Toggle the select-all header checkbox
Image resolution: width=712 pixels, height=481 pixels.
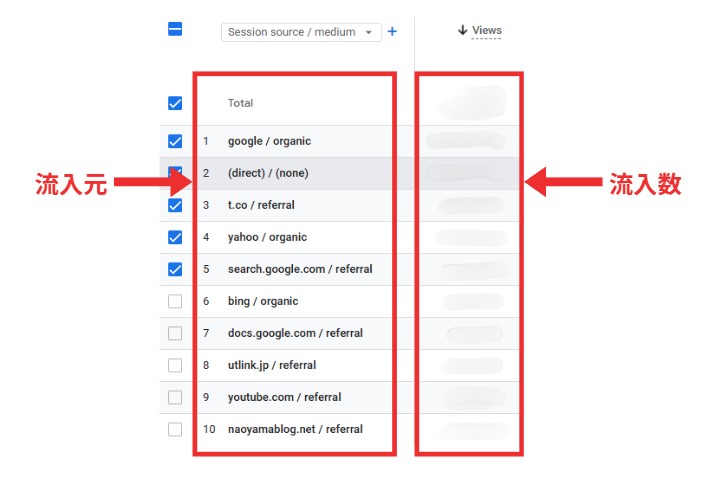point(175,30)
